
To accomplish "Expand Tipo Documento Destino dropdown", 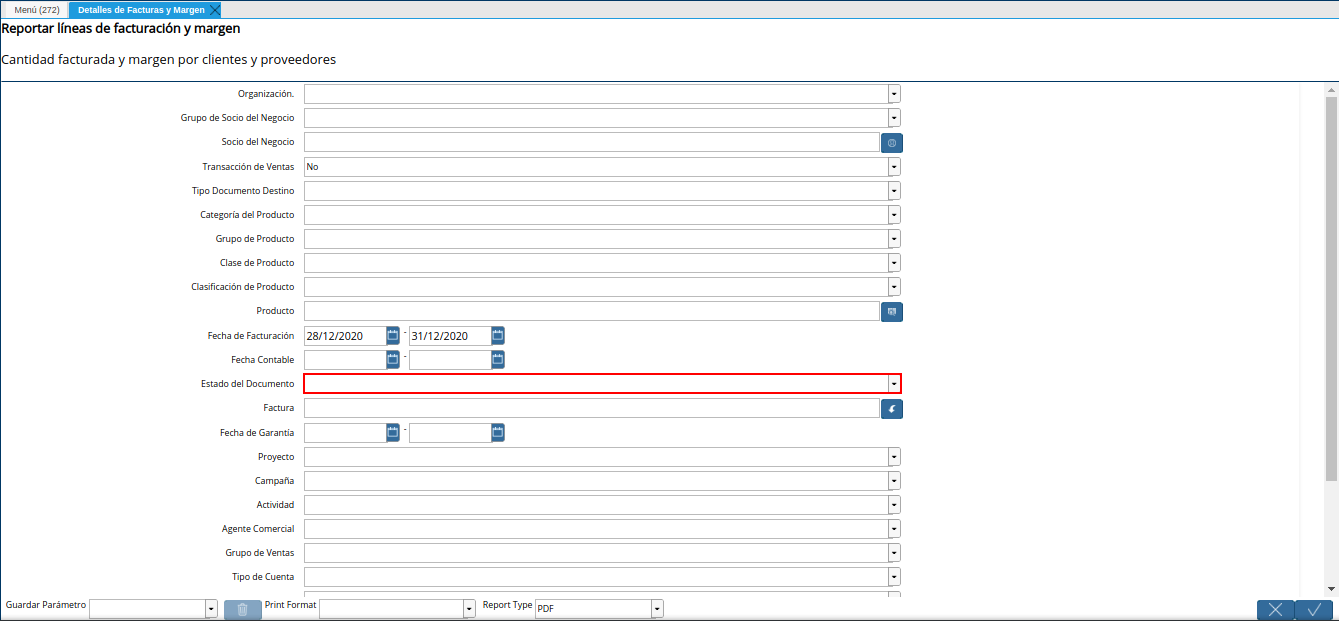I will 894,191.
